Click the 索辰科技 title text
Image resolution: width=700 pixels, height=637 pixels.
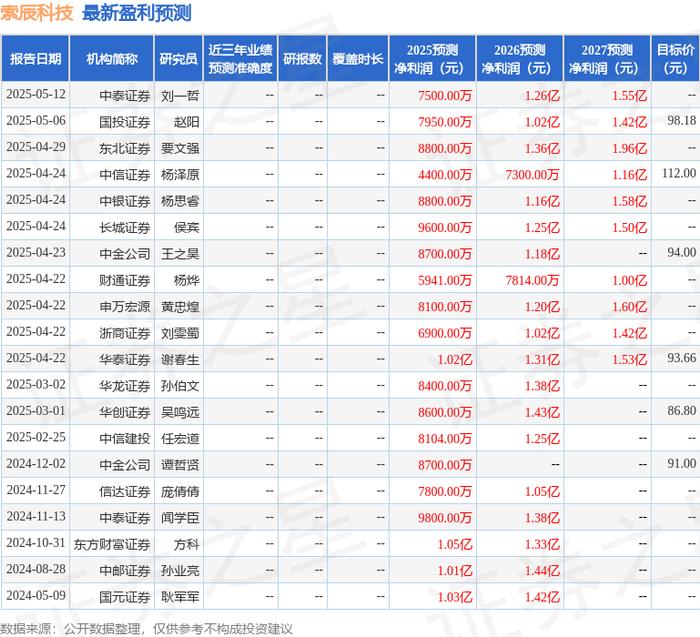click(36, 12)
